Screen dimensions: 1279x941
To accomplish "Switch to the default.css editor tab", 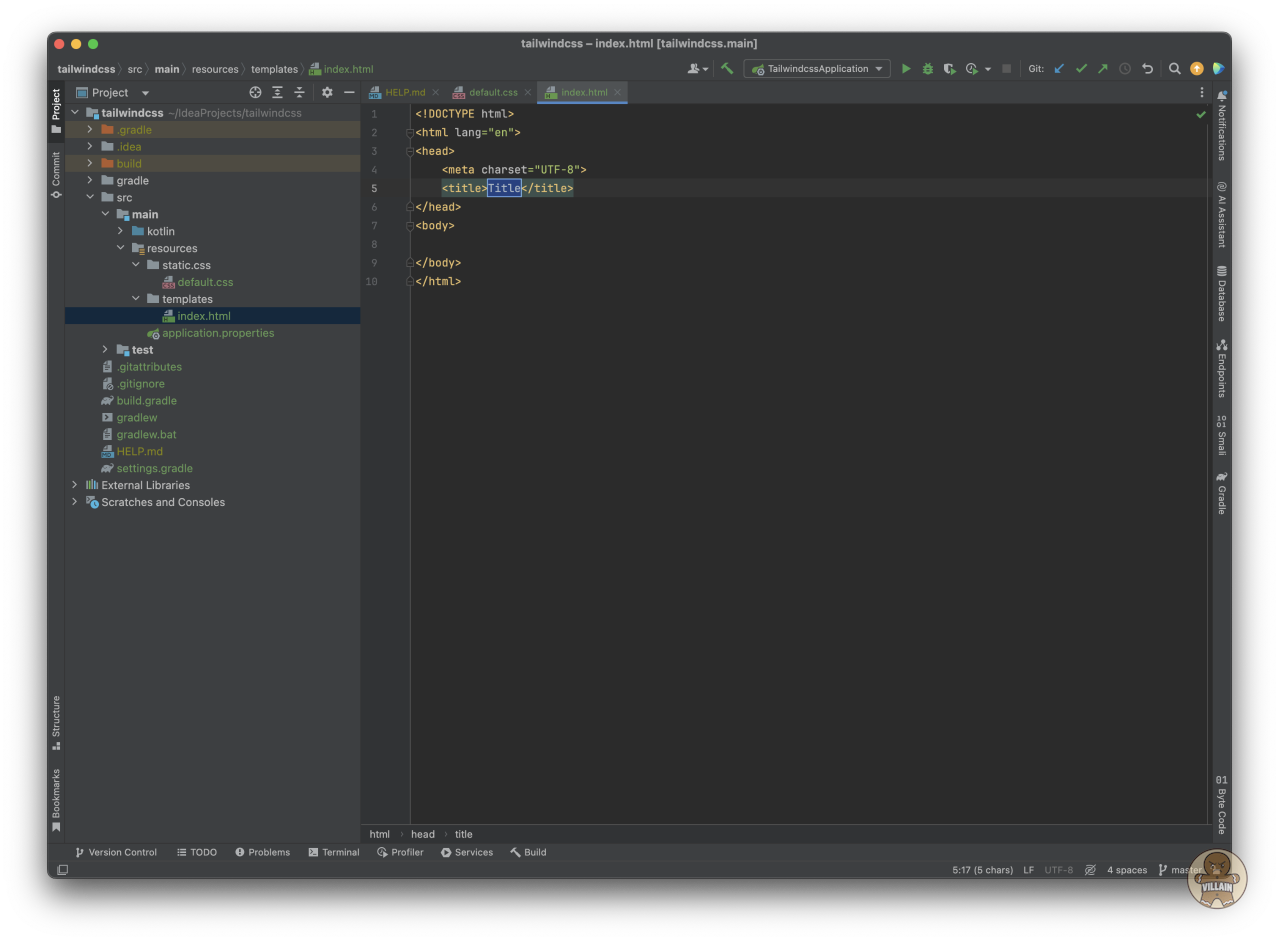I will coord(492,92).
